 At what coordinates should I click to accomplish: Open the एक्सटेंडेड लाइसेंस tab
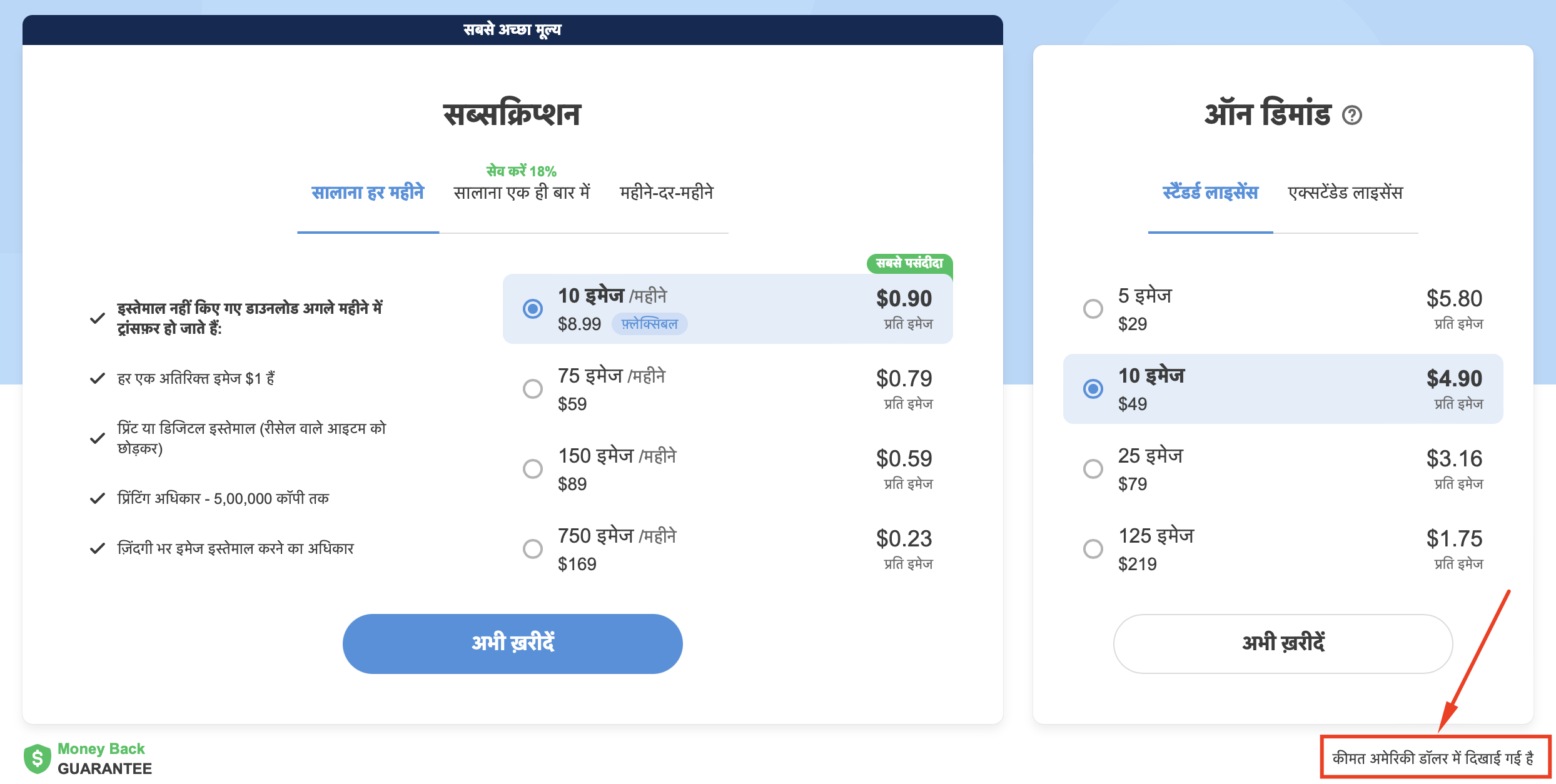tap(1345, 192)
